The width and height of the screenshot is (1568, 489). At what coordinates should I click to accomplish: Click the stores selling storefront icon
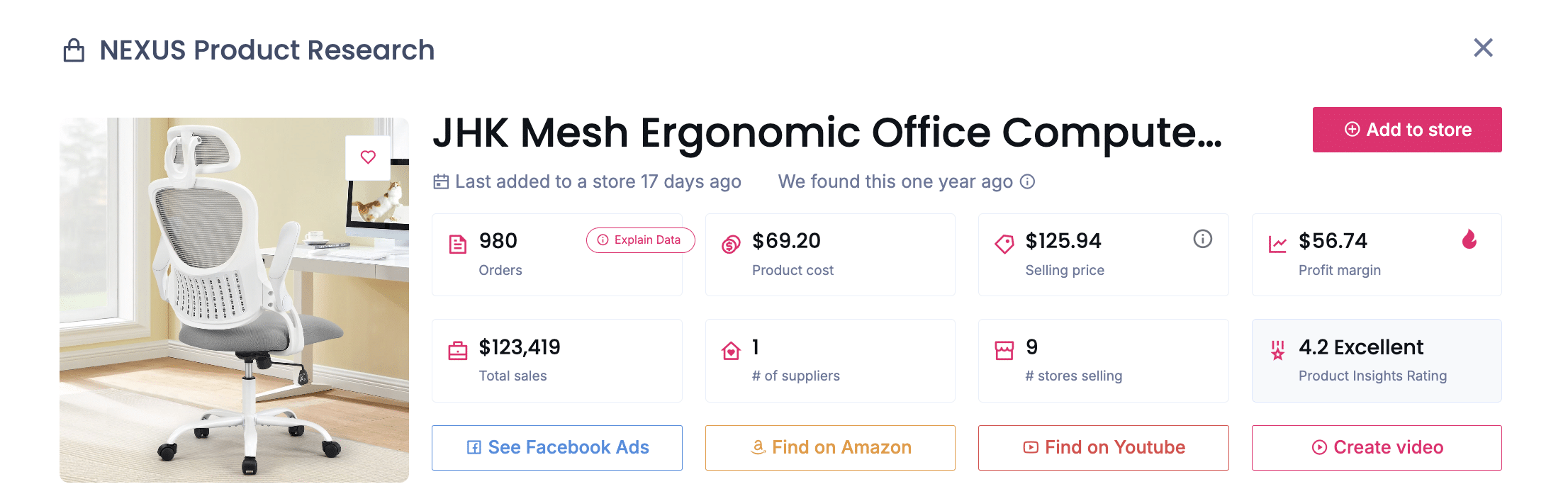[1004, 351]
